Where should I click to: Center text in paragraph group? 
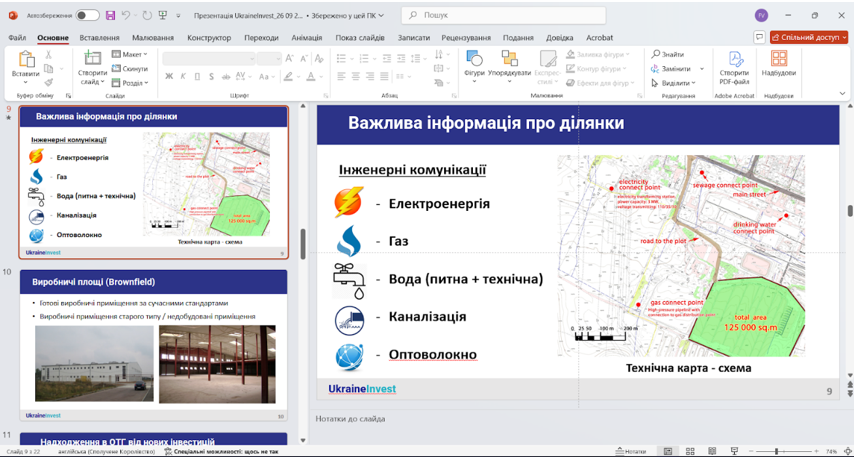tap(356, 76)
